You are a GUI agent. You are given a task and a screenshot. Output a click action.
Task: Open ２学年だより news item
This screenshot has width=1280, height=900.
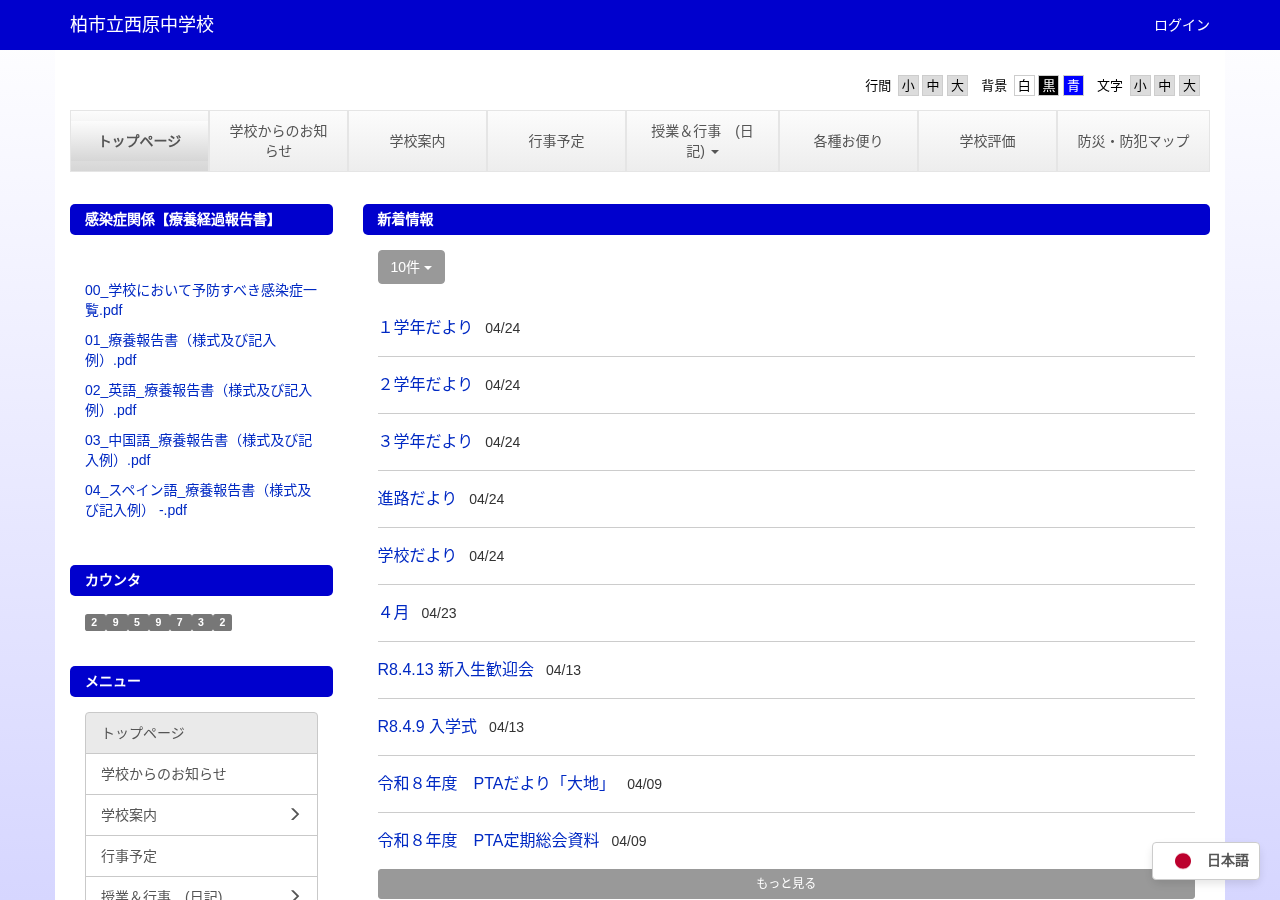point(425,384)
